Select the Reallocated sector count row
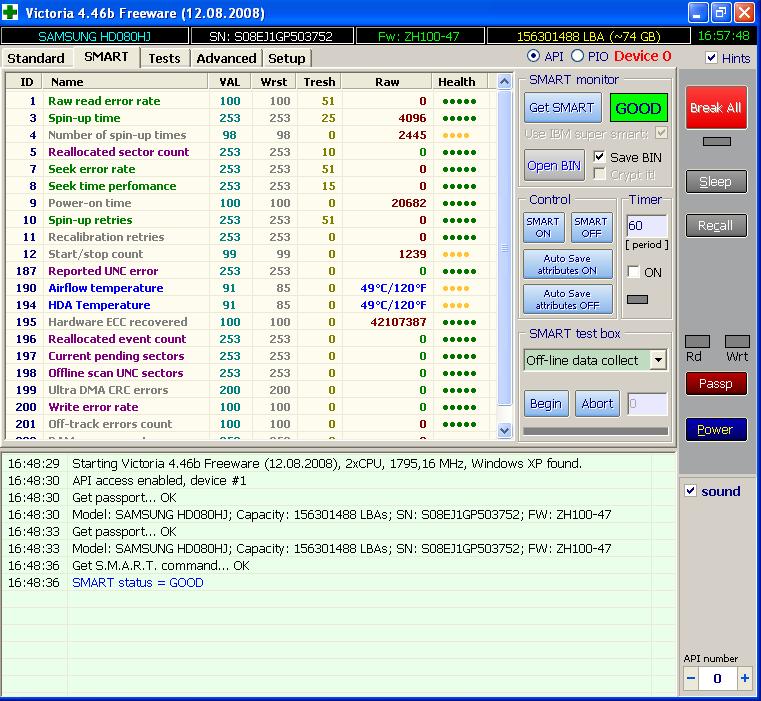Screen dimensions: 761x701 tap(250, 152)
